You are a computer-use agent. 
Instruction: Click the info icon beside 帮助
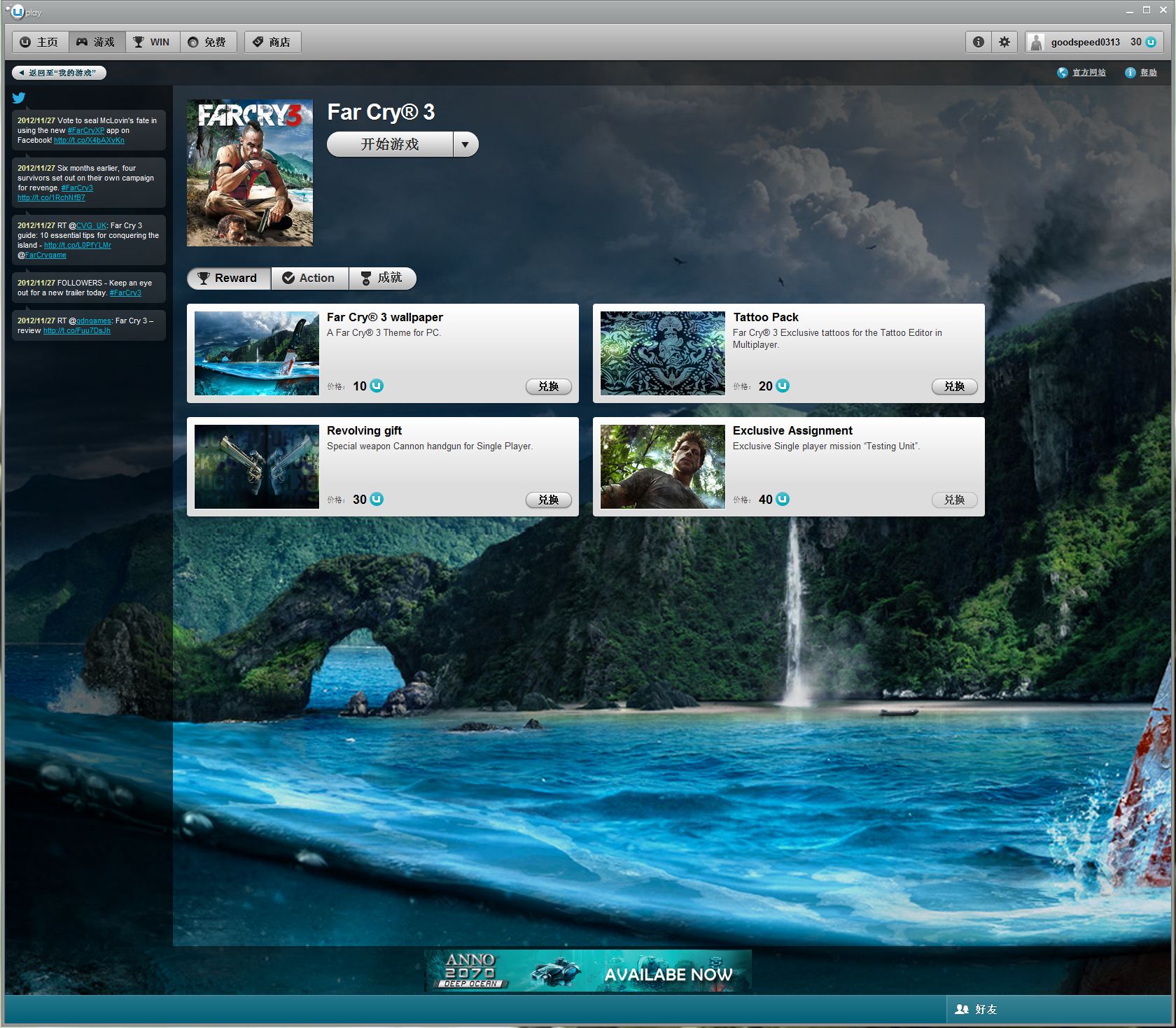pos(1130,73)
